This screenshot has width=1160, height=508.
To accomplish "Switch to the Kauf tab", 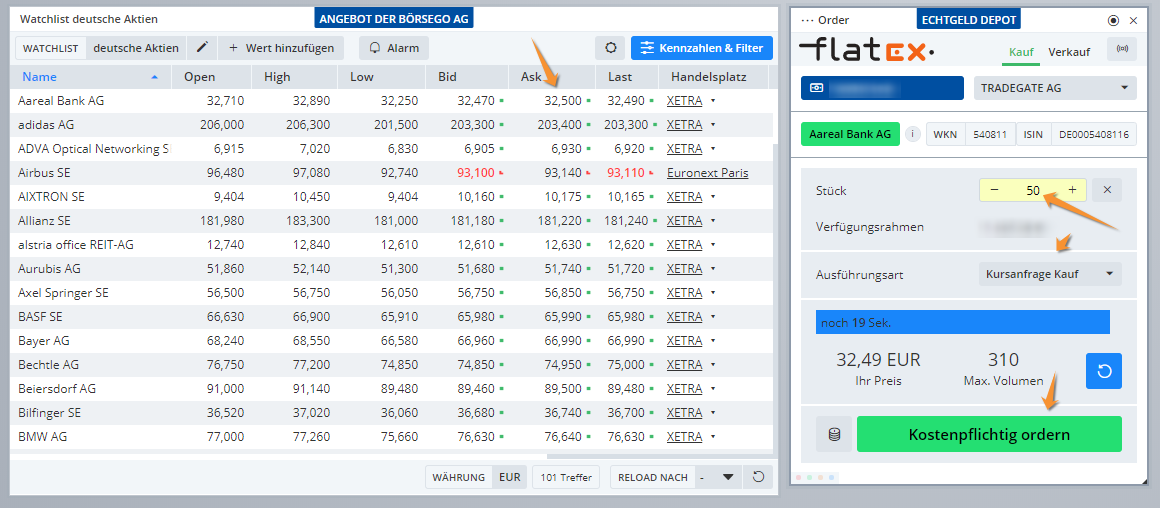I will tap(1022, 52).
